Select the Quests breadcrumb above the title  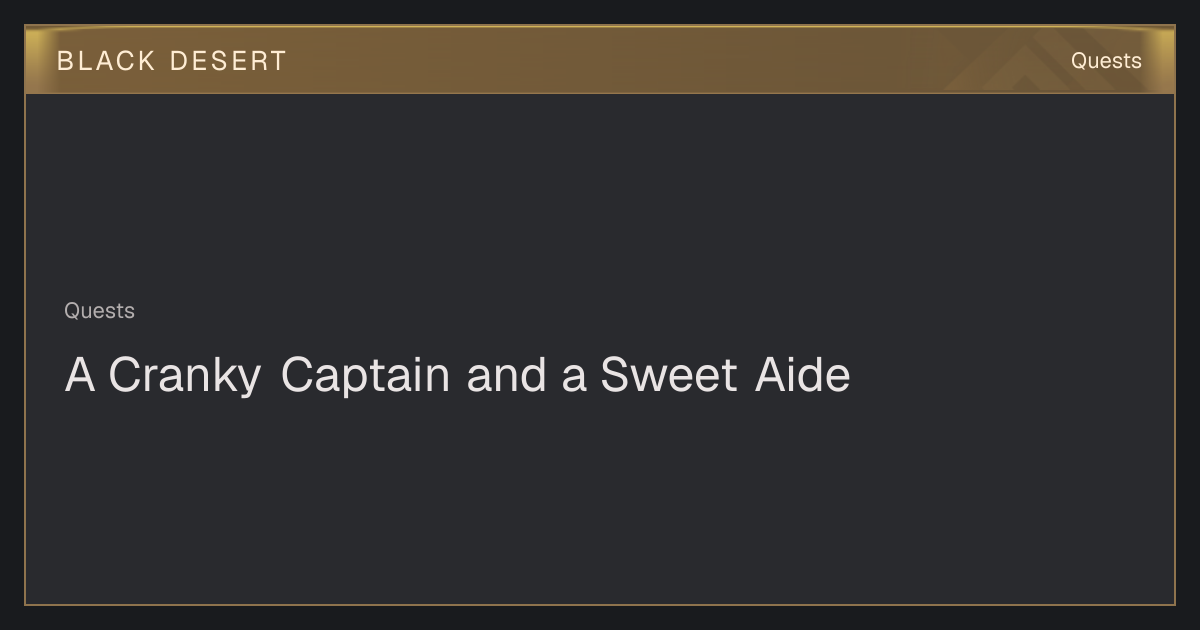99,311
